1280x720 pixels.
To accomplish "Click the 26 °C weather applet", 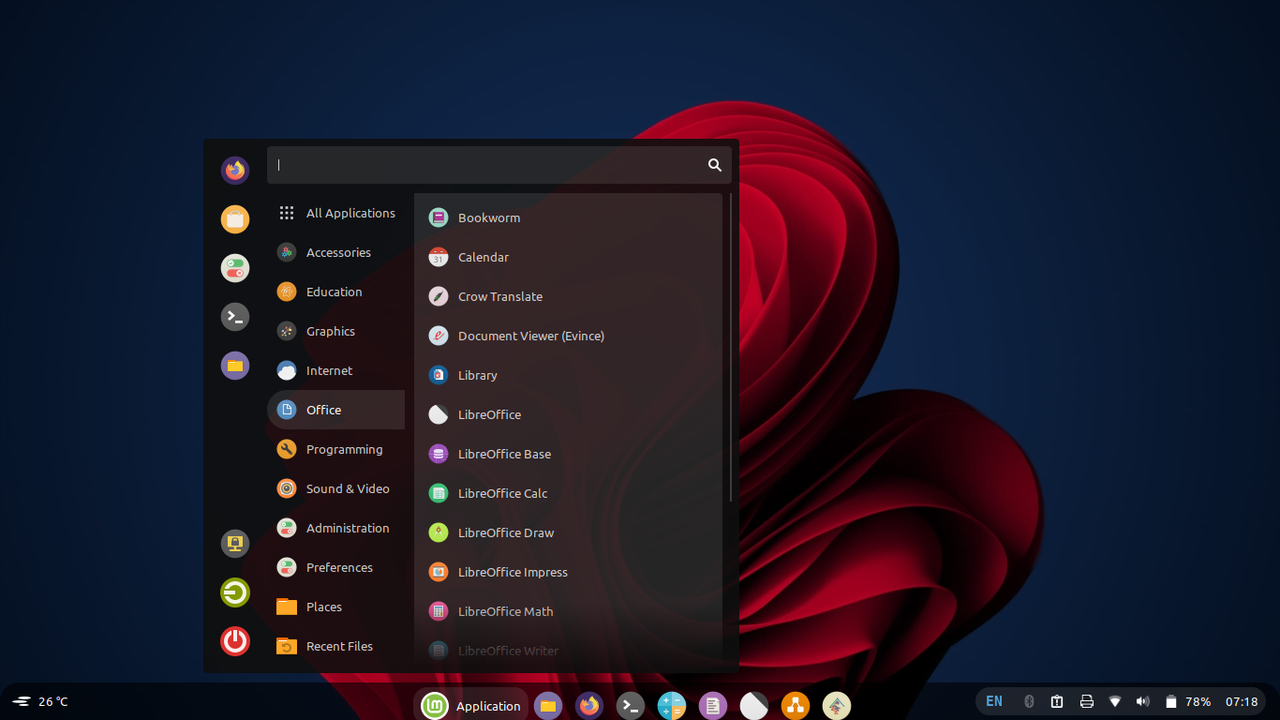I will pyautogui.click(x=40, y=702).
